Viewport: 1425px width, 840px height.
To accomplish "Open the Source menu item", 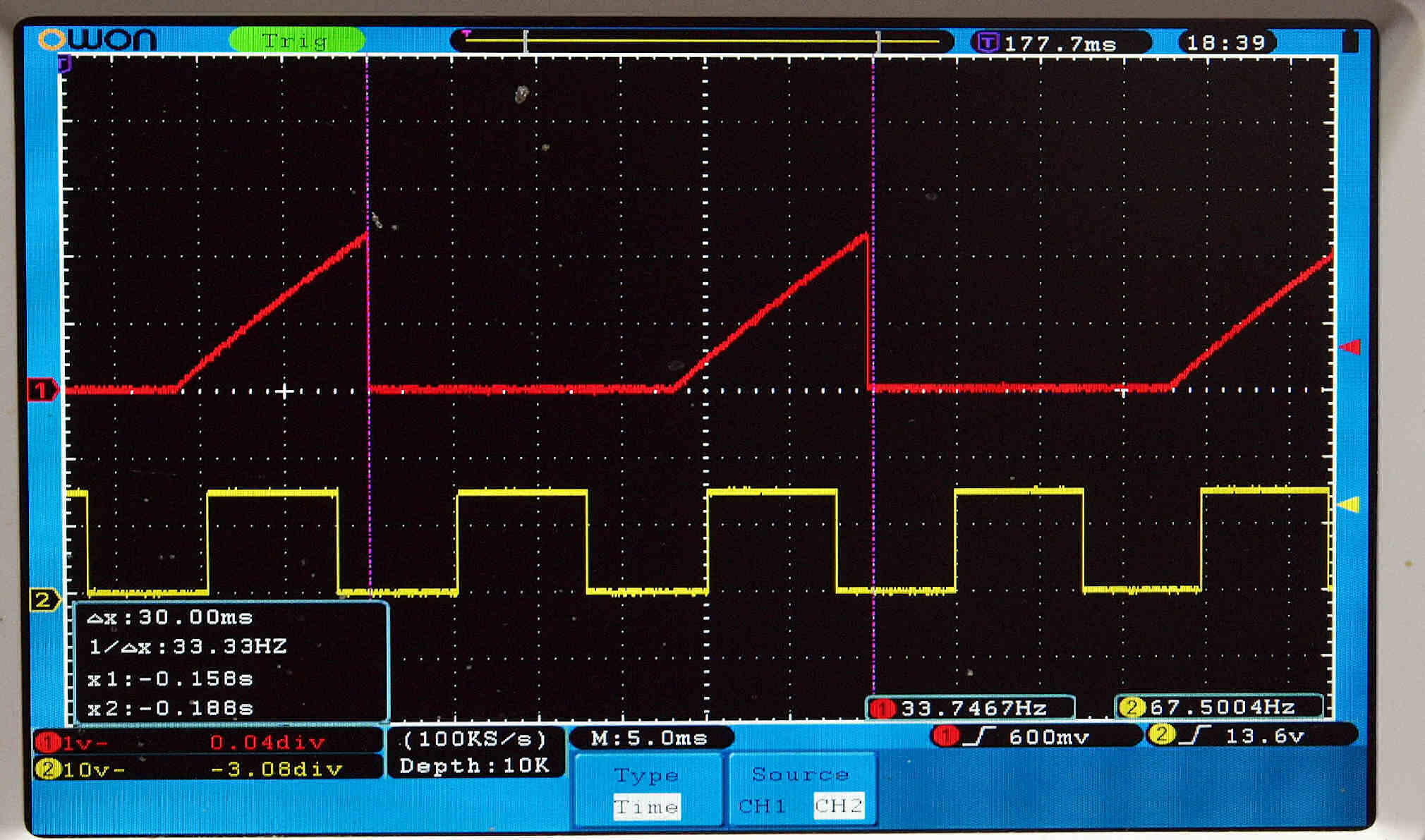I will [x=800, y=774].
